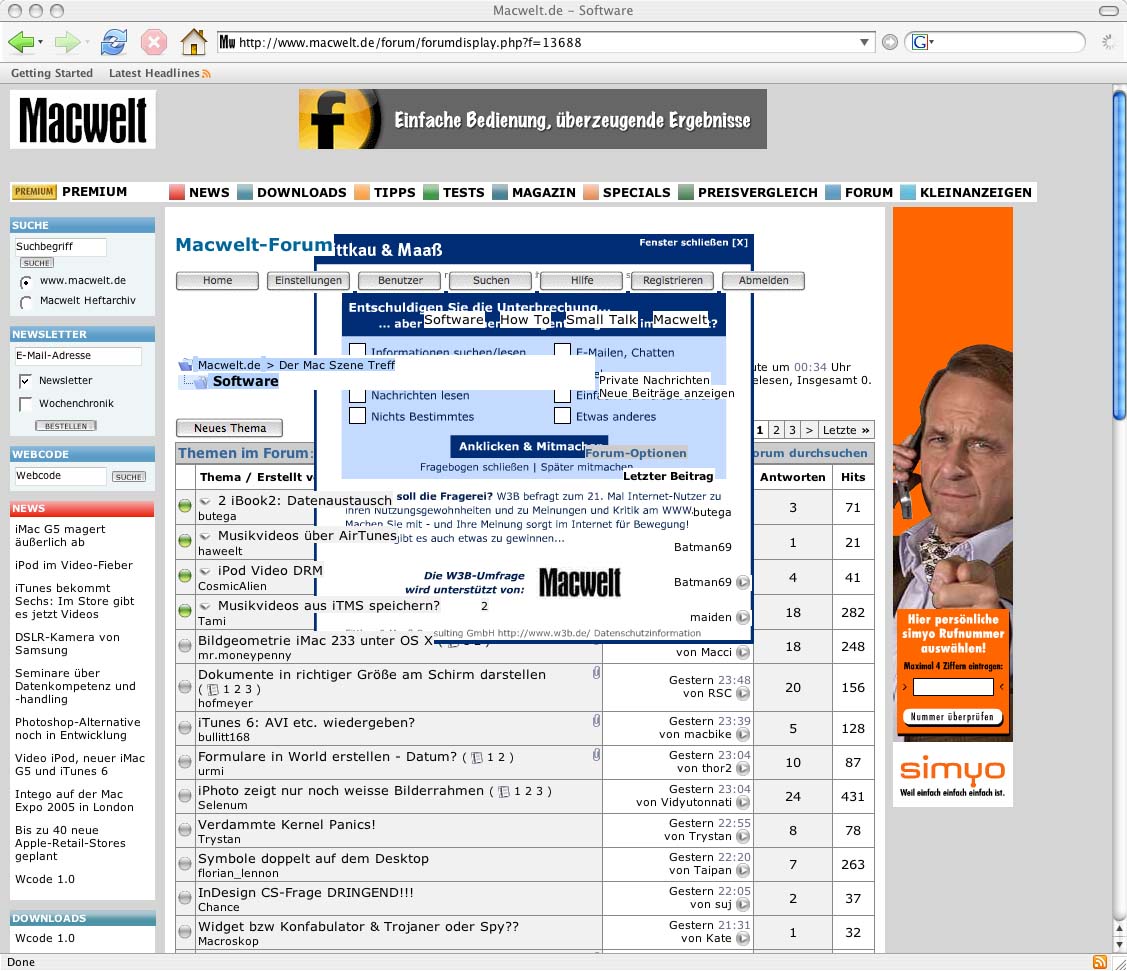1127x971 pixels.
Task: Open the Forum-Optionen dropdown
Action: point(636,453)
